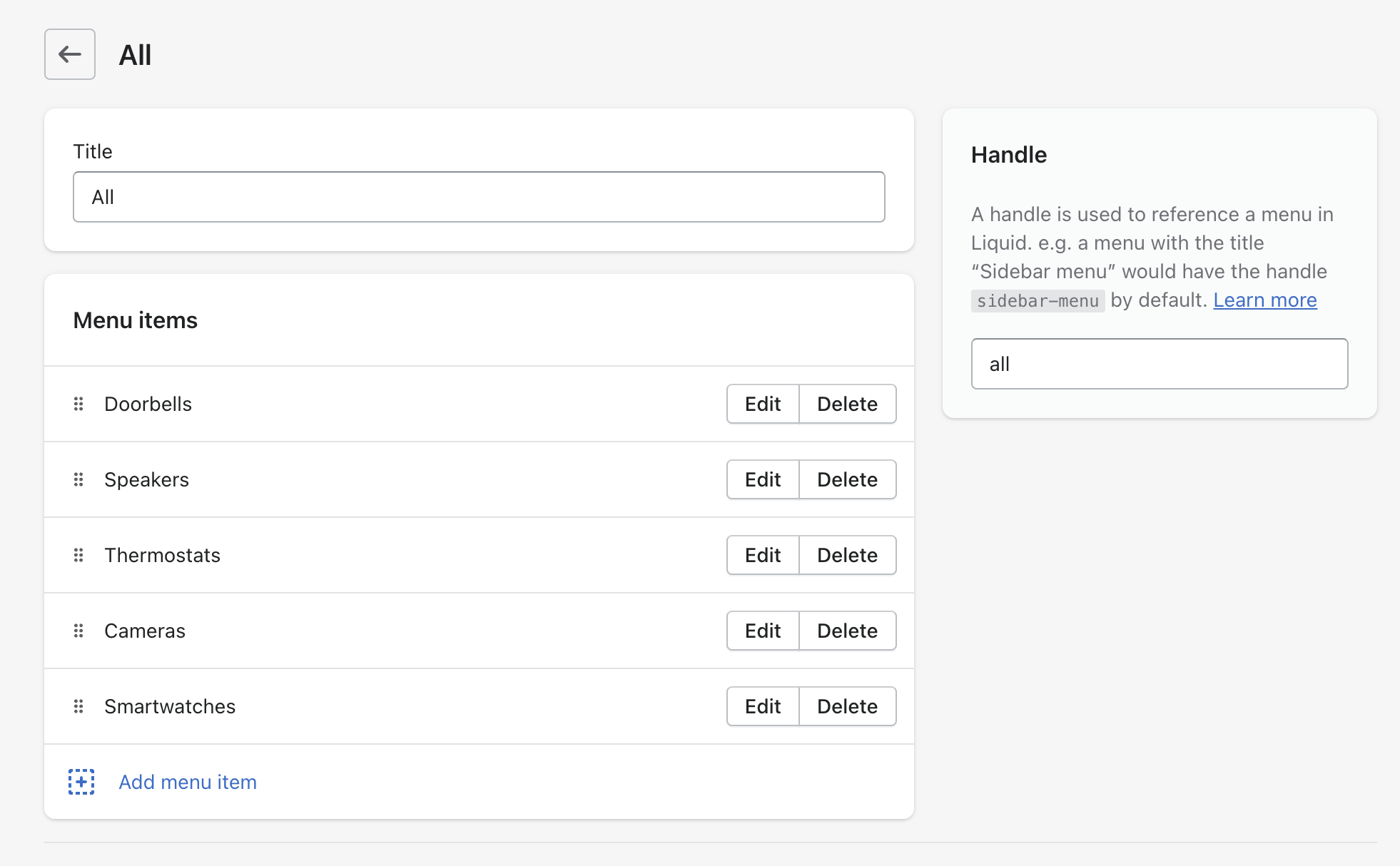Viewport: 1400px width, 866px height.
Task: Edit the Smartwatches menu item
Action: point(763,706)
